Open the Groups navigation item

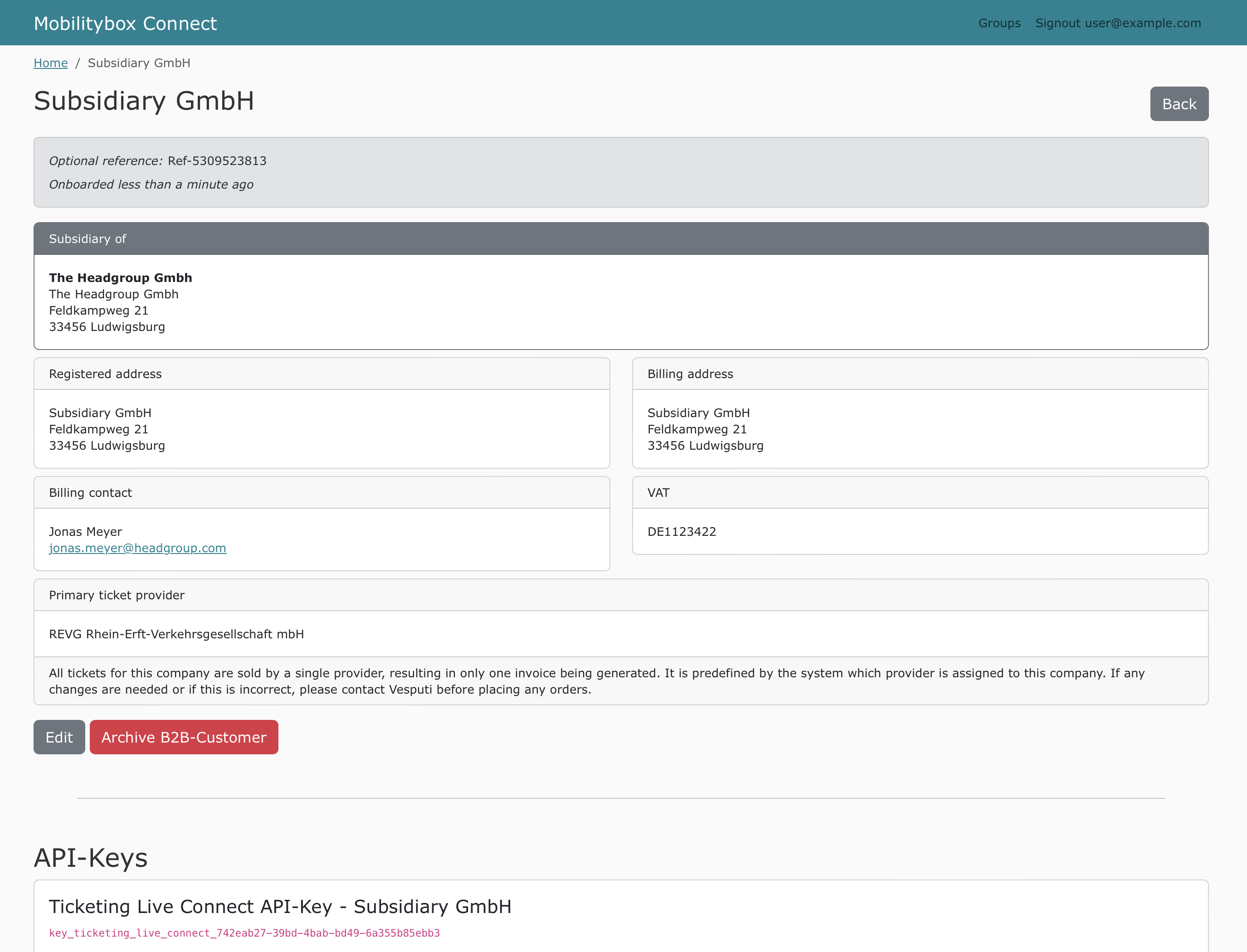pyautogui.click(x=999, y=23)
